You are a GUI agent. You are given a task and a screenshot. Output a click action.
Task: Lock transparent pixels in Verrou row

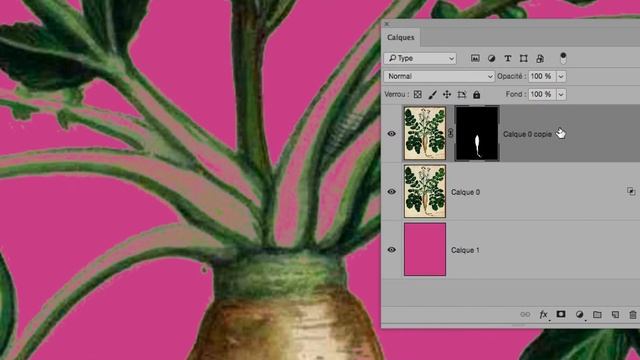[x=418, y=94]
